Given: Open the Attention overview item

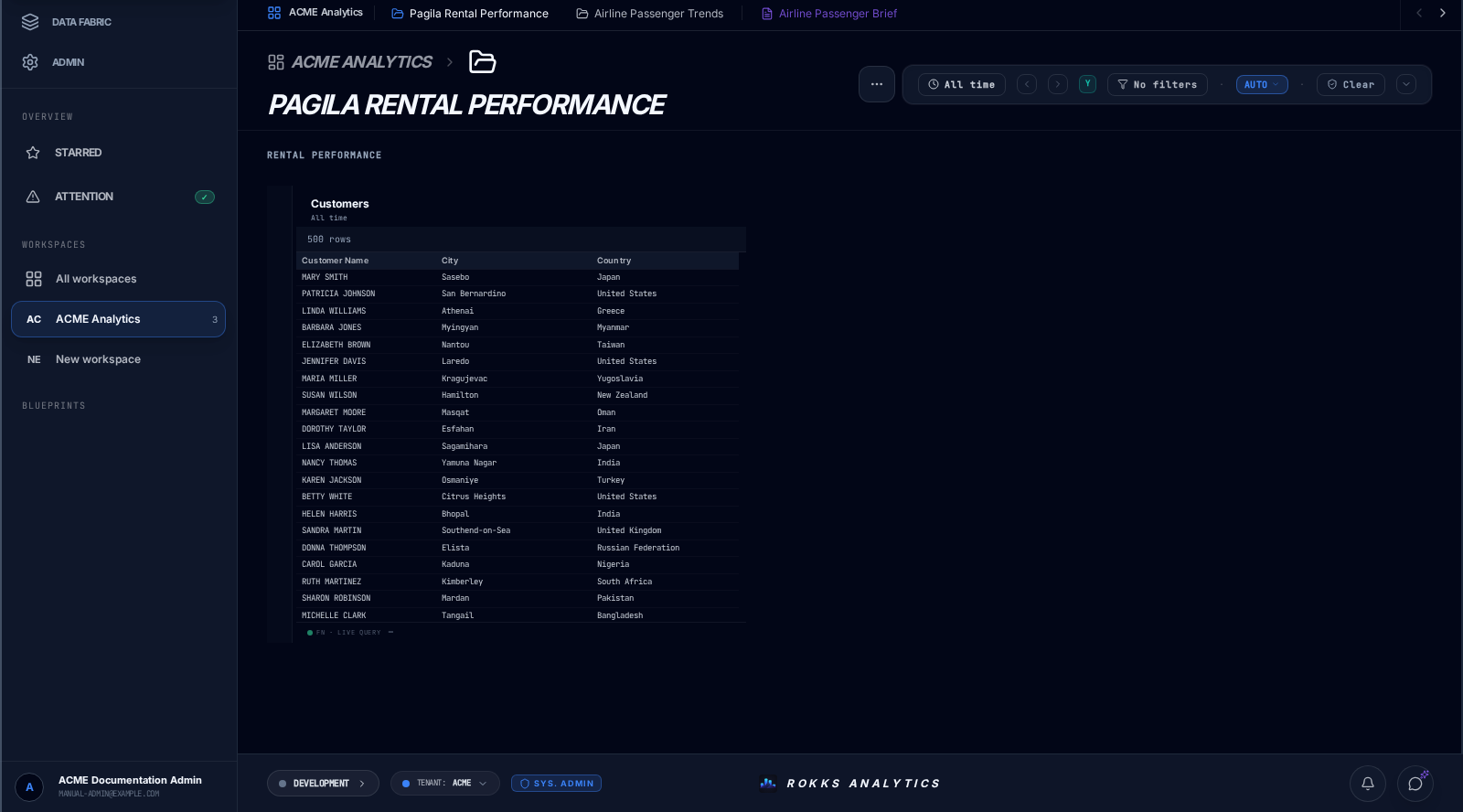Looking at the screenshot, I should click(119, 197).
